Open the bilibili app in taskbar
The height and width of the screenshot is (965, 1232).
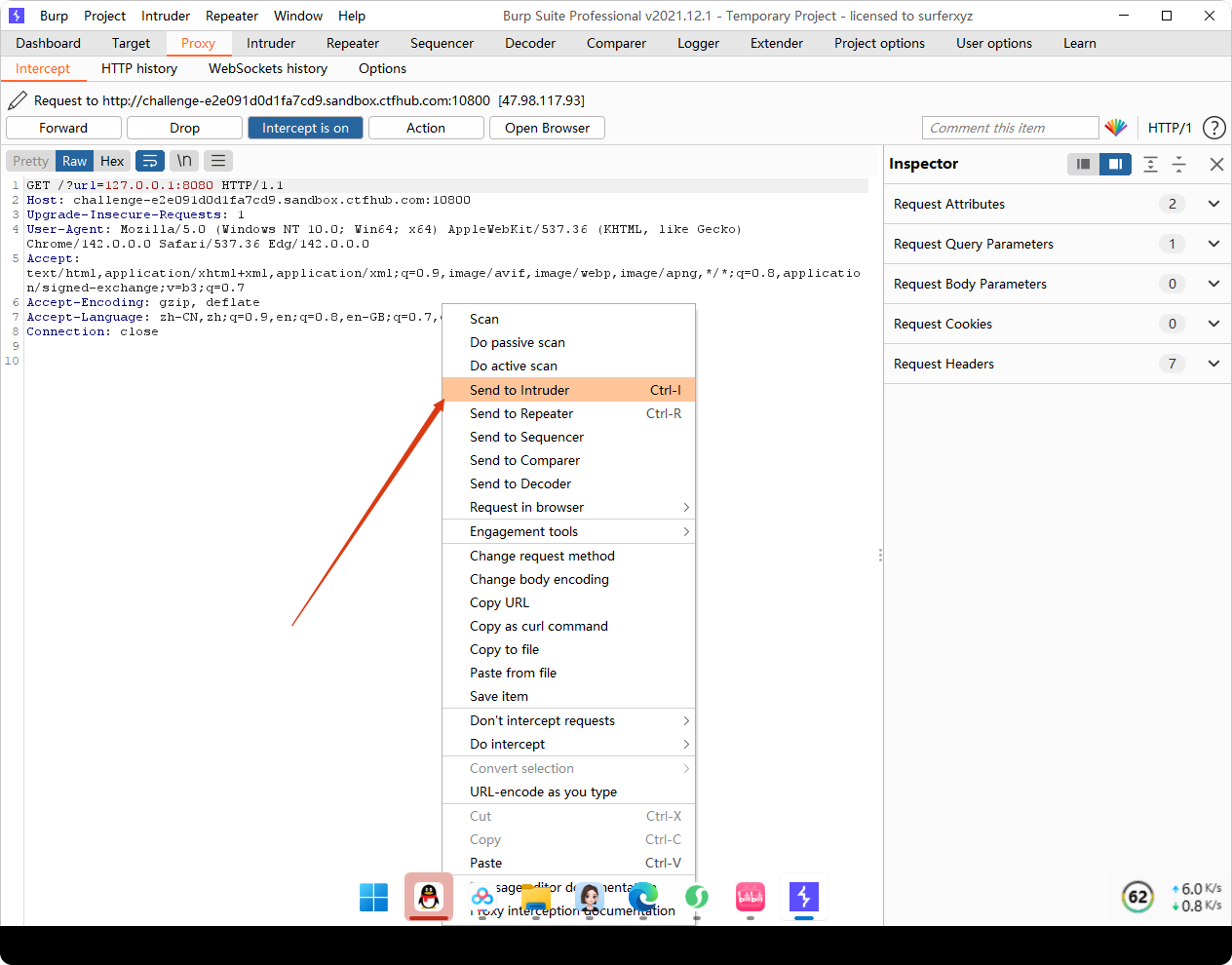pyautogui.click(x=751, y=897)
